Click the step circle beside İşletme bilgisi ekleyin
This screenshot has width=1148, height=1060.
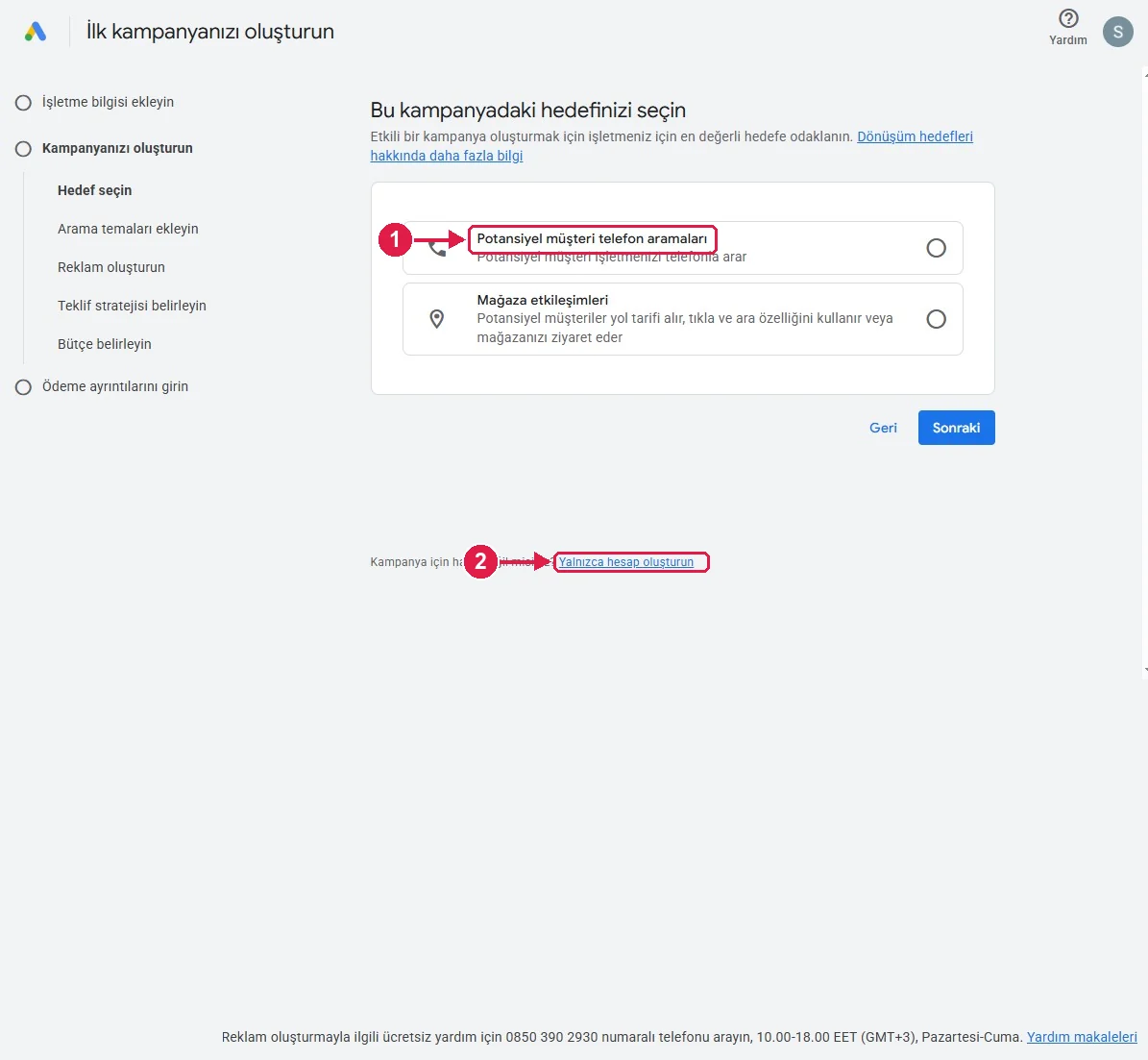23,103
